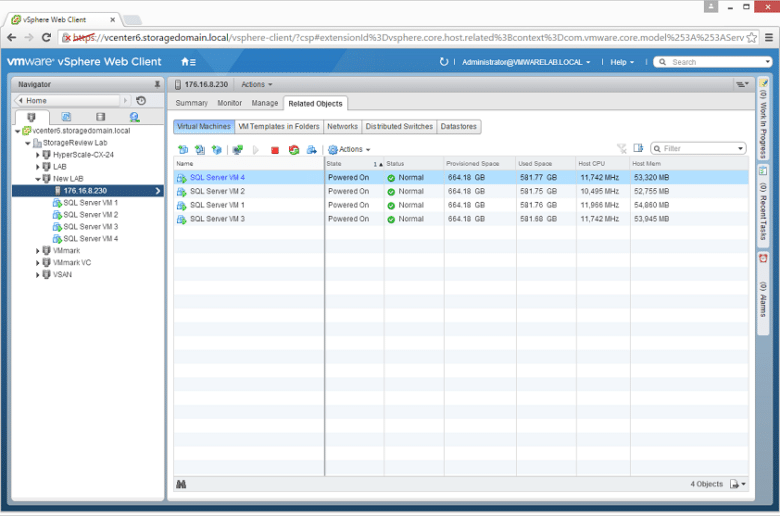
Task: Select SQL Server VM 2 row in table
Action: point(461,192)
